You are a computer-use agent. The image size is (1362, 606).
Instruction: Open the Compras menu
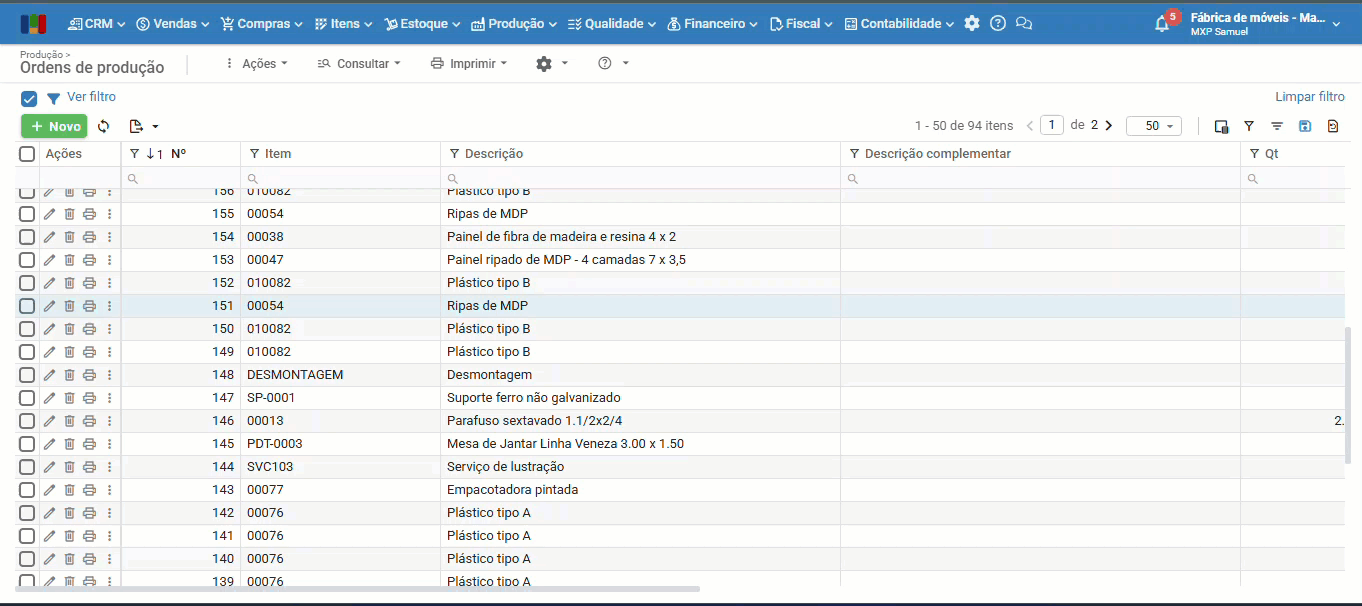tap(262, 23)
